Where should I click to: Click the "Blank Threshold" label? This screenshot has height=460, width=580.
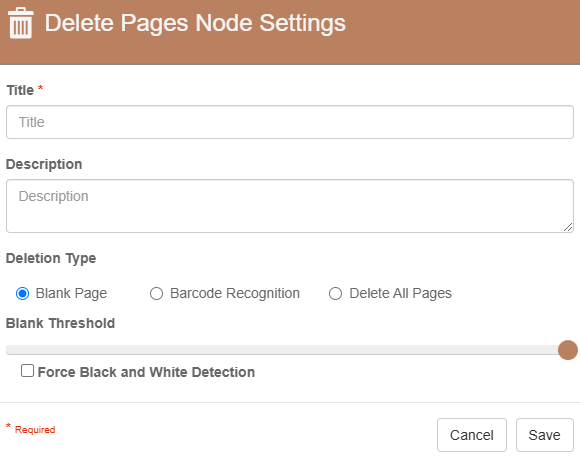[x=60, y=323]
